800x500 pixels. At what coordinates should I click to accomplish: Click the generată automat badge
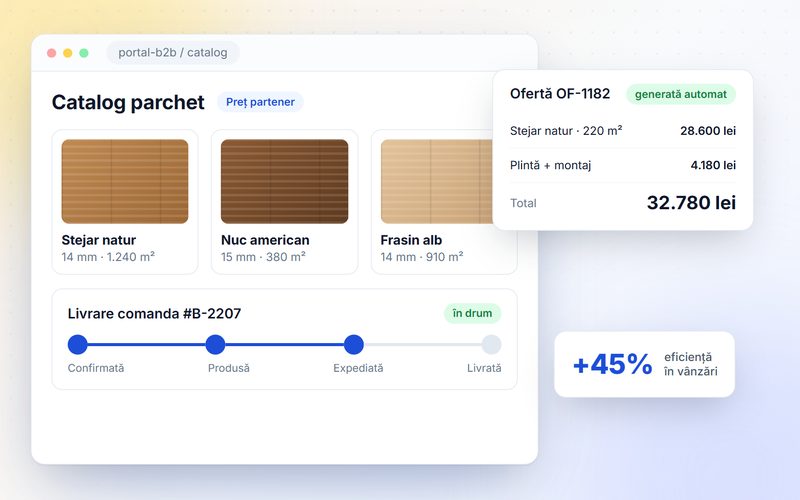pos(681,94)
